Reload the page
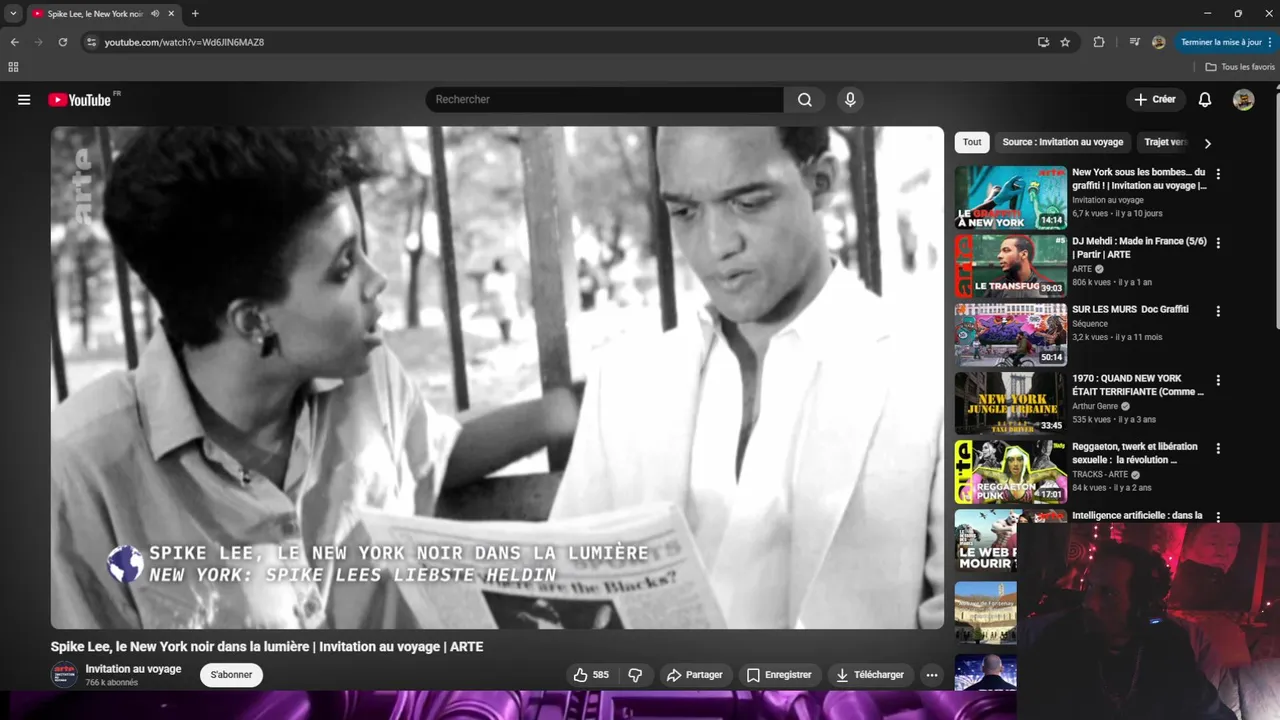 point(62,42)
